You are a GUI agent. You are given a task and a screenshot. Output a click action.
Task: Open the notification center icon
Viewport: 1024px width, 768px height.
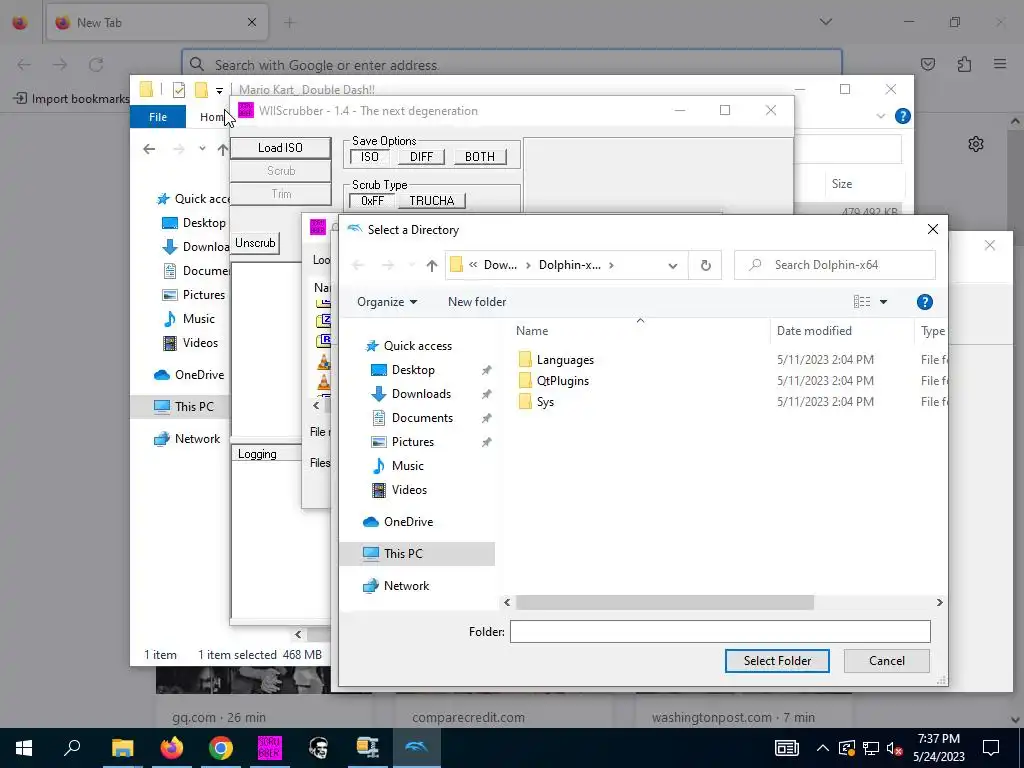point(991,748)
